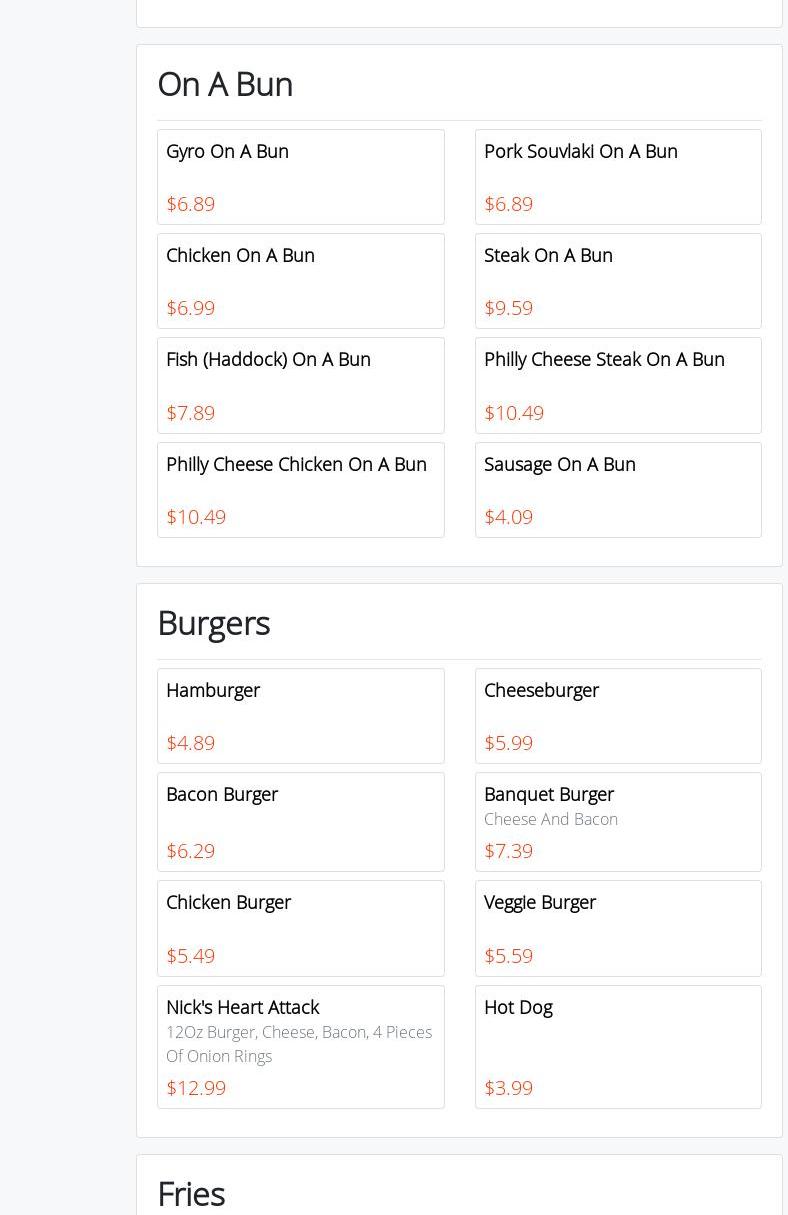This screenshot has width=788, height=1215.
Task: Add Philly Cheese Chicken On A Bun
Action: pyautogui.click(x=300, y=490)
